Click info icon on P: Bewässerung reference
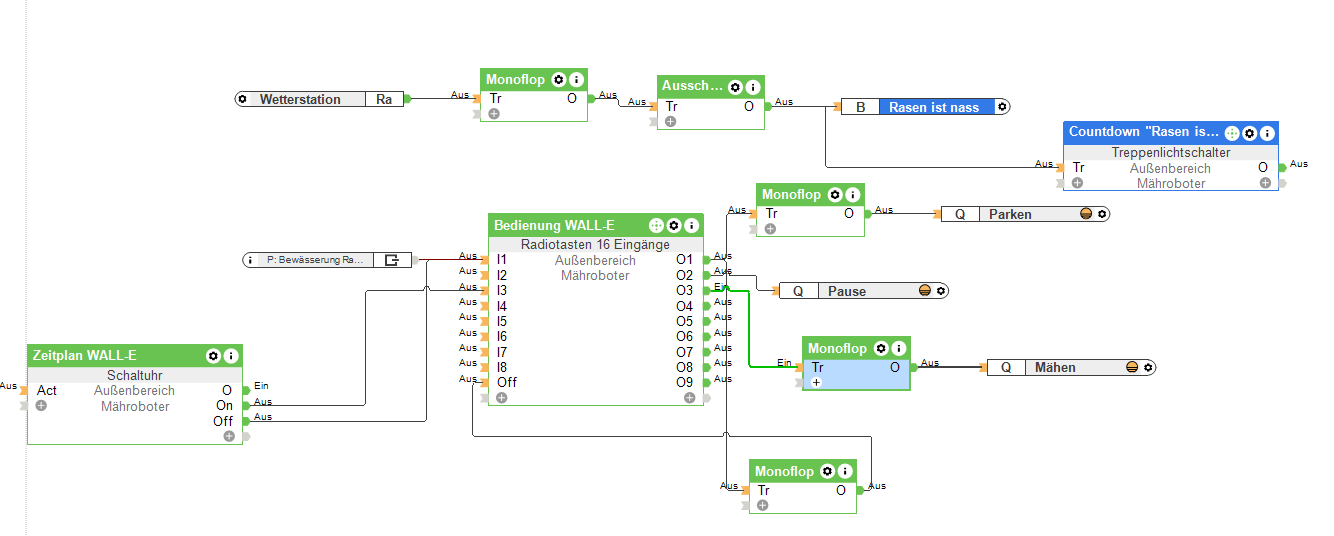This screenshot has width=1334, height=536. (x=250, y=260)
